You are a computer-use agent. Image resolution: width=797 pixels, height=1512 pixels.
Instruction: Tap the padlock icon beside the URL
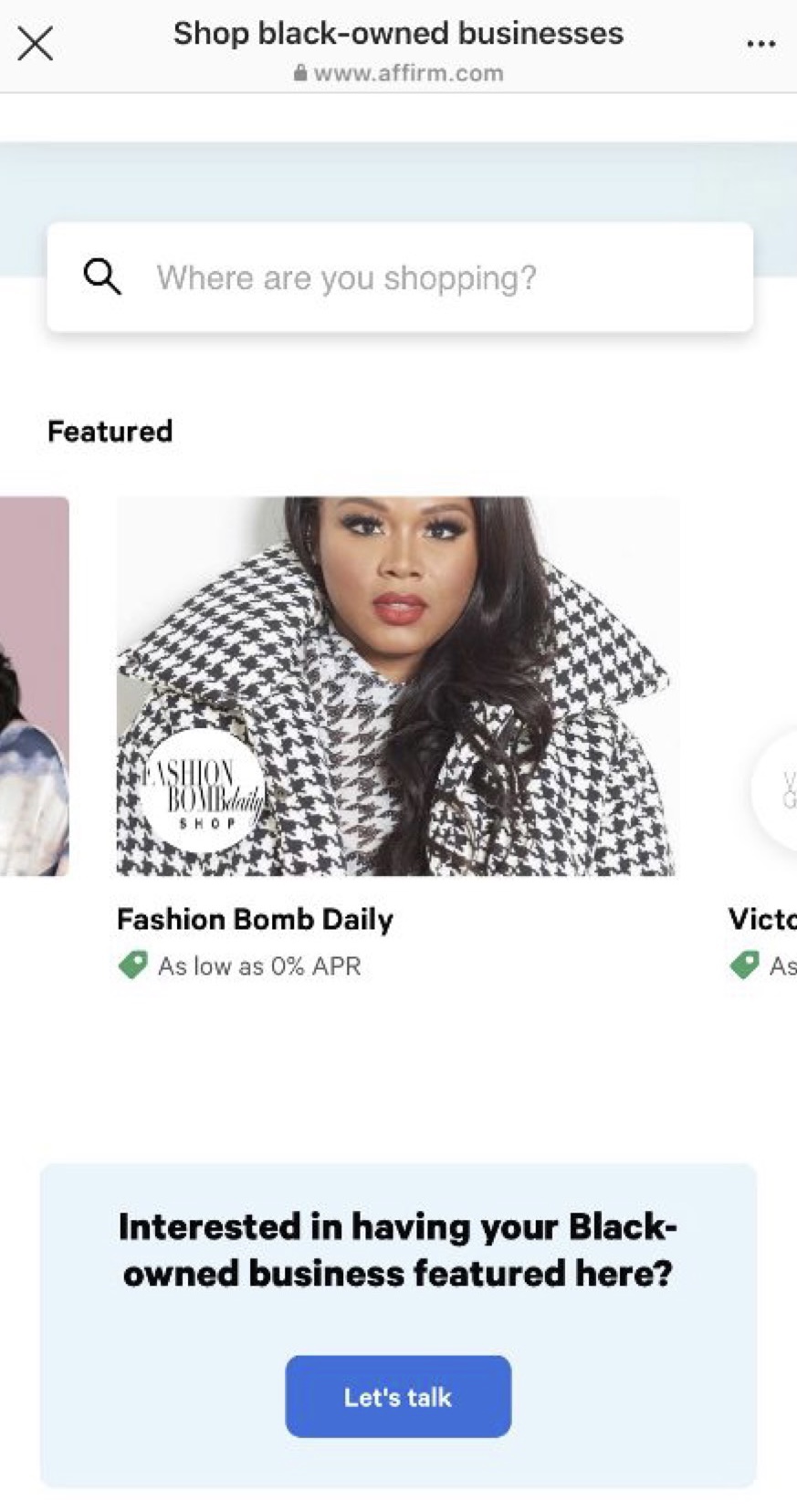[x=300, y=73]
